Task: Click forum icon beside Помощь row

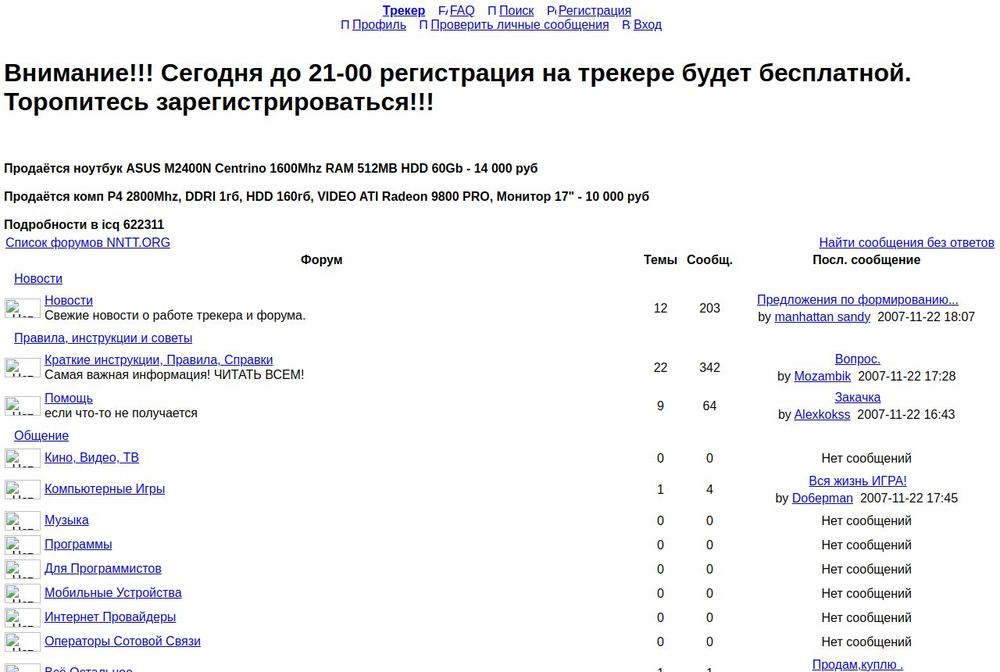Action: pyautogui.click(x=23, y=405)
